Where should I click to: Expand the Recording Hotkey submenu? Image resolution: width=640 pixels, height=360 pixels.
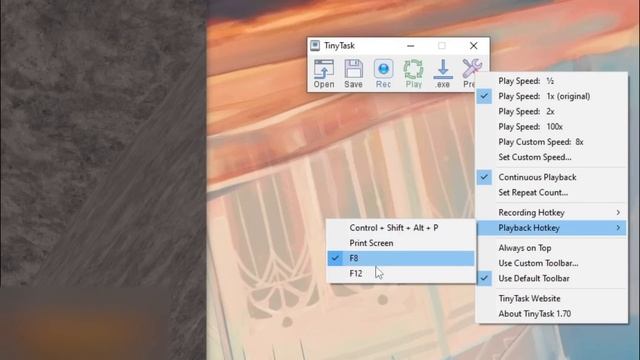pos(552,213)
